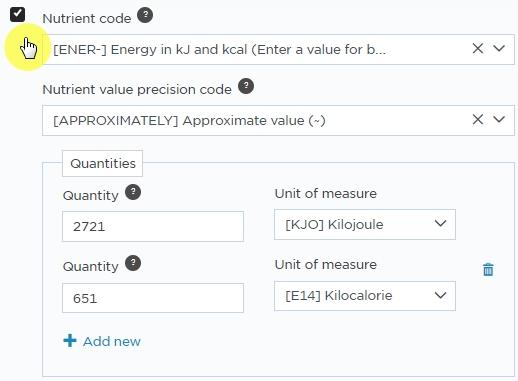Delete the Kilocalorie quantity row via trash icon
The width and height of the screenshot is (518, 381).
click(488, 269)
